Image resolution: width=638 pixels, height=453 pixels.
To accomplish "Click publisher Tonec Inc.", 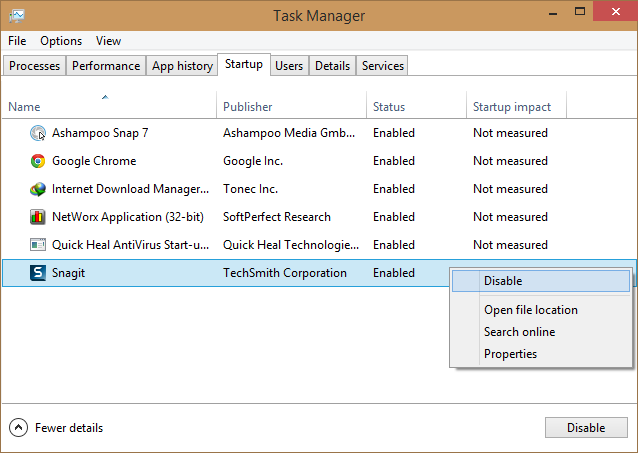I will click(x=250, y=189).
